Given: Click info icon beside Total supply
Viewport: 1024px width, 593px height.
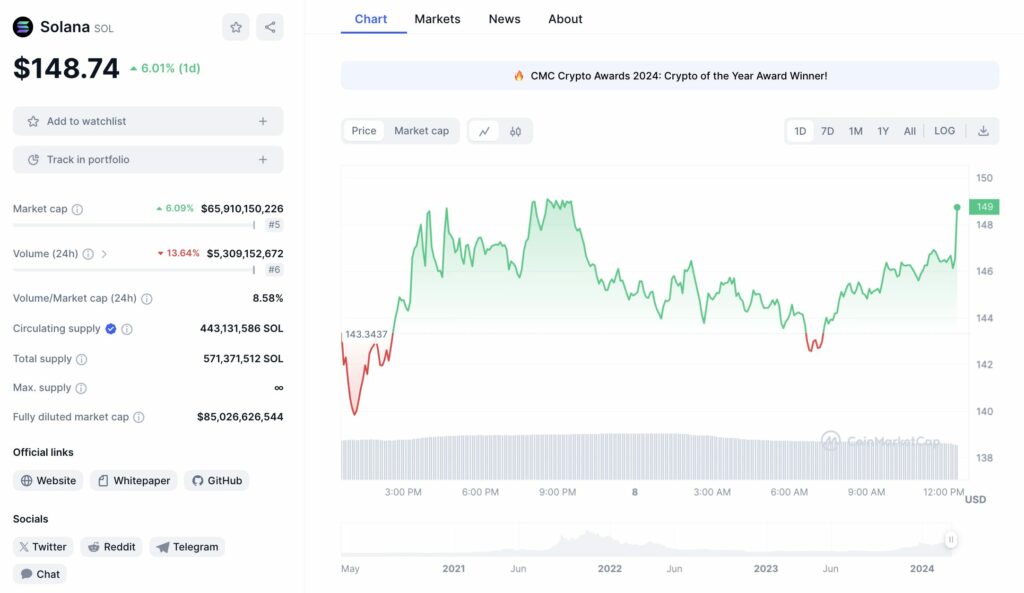Looking at the screenshot, I should [x=82, y=359].
